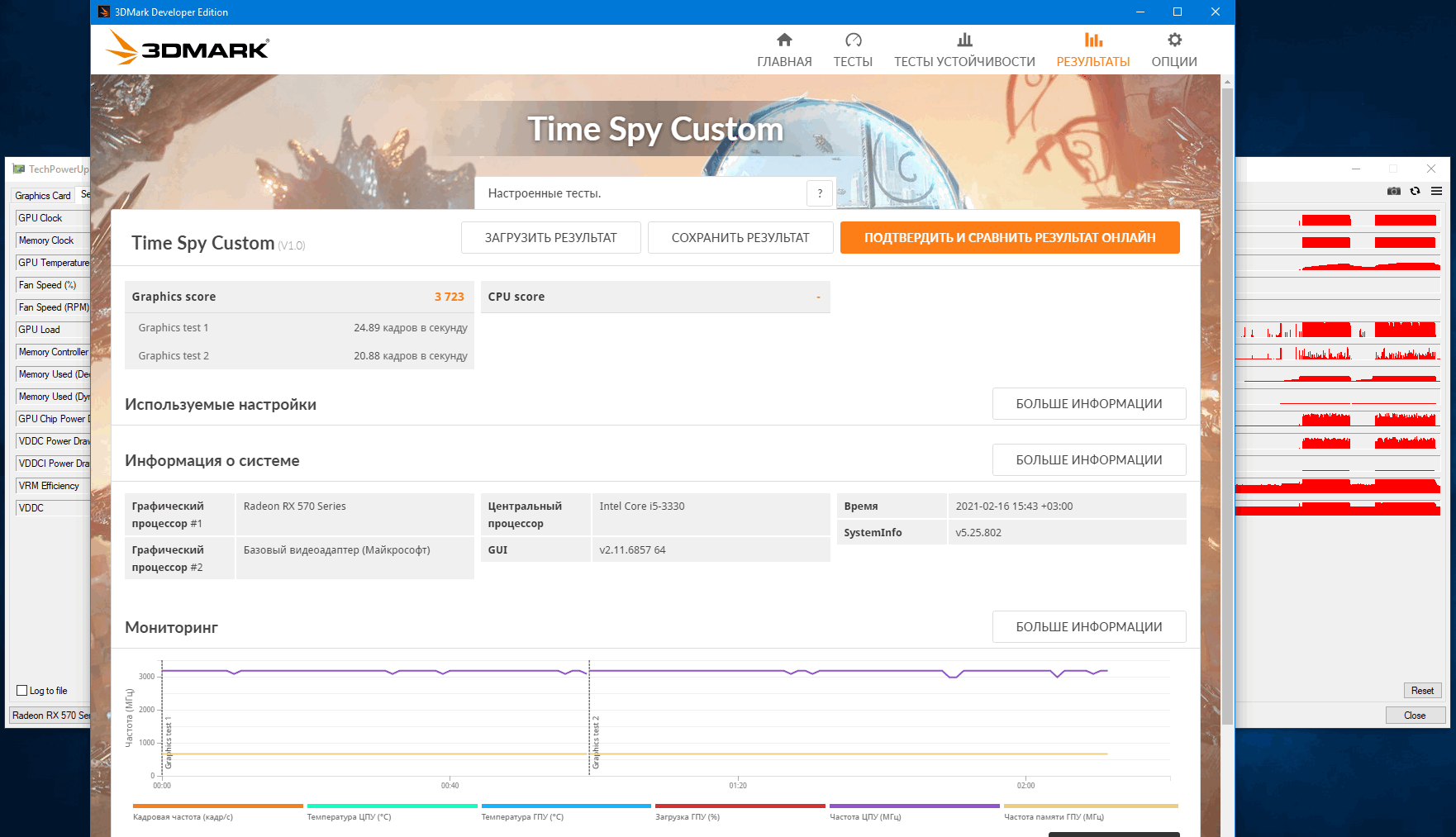
Task: Click the Graphics score value 3 723
Action: pos(450,297)
